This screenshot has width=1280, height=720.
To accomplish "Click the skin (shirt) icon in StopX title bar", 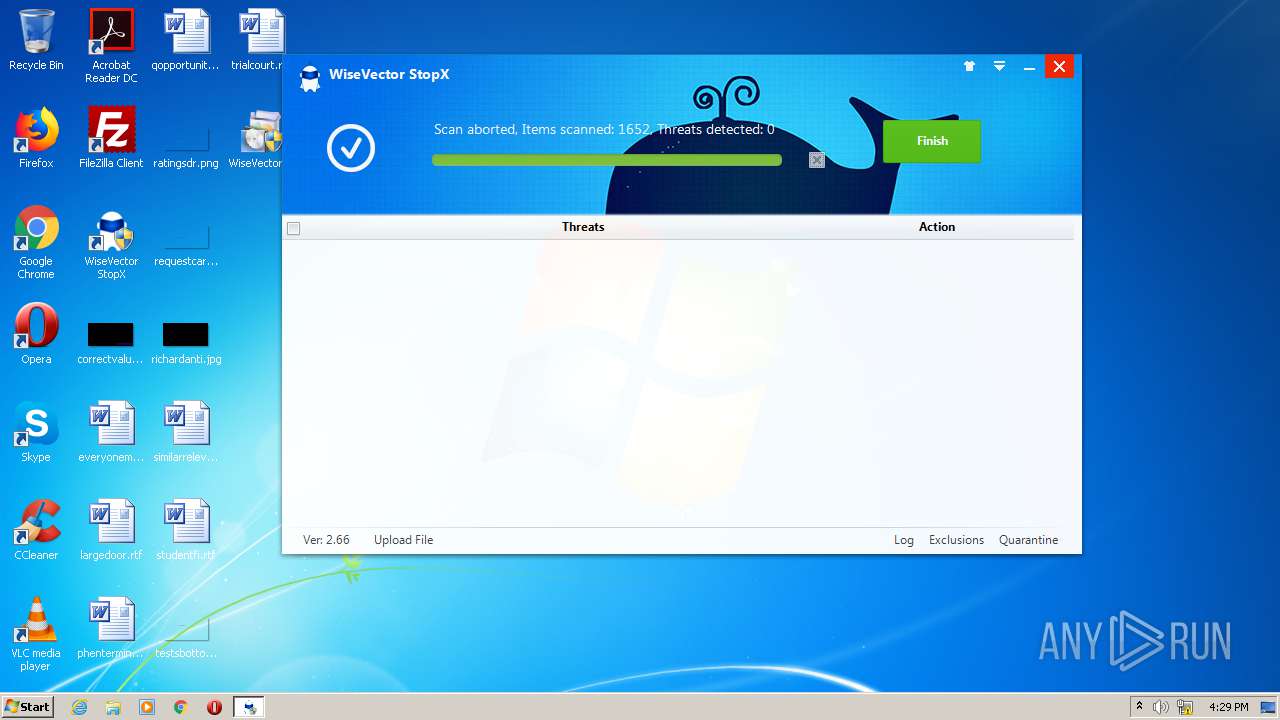I will click(969, 66).
